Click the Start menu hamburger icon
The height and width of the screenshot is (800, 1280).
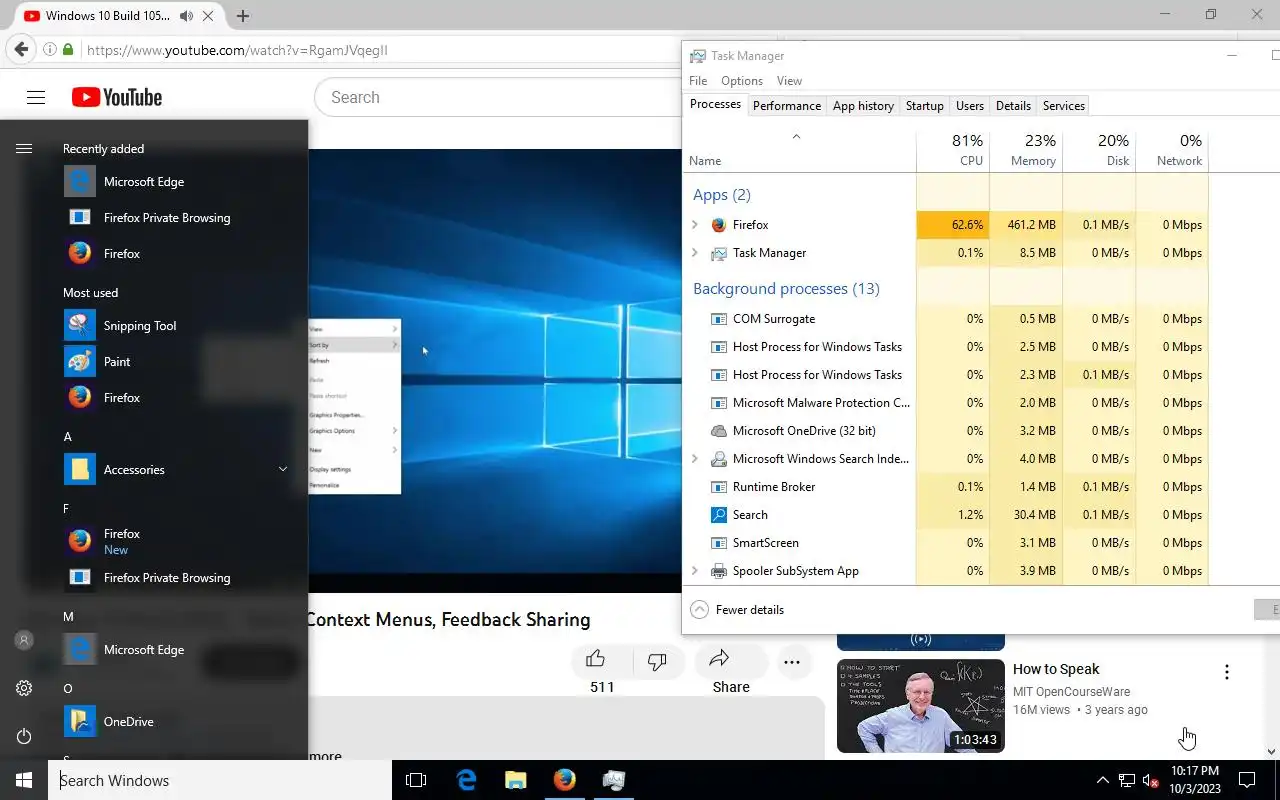pos(24,148)
